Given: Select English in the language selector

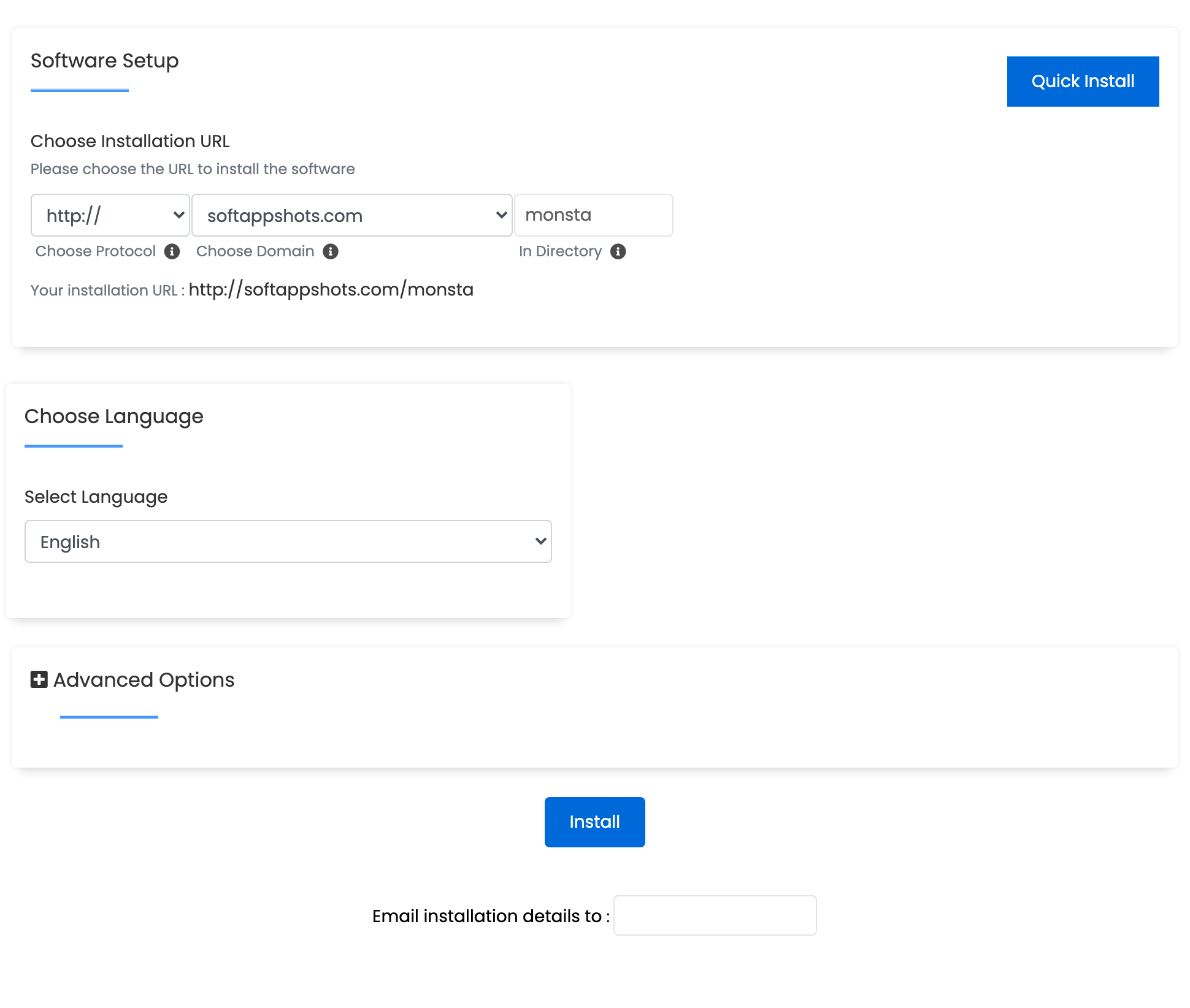Looking at the screenshot, I should pos(288,541).
